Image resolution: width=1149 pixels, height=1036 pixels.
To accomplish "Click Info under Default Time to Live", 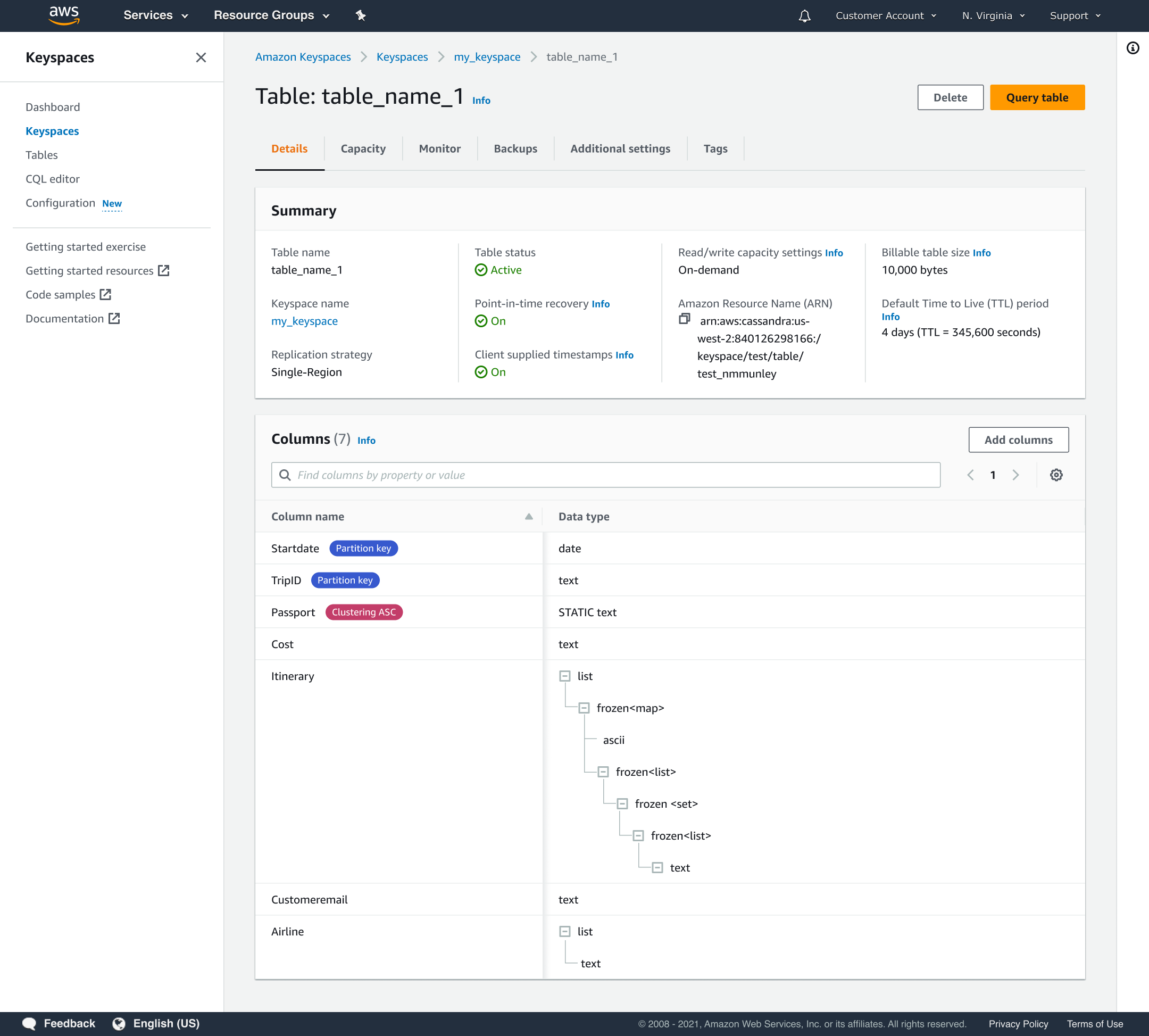I will [x=890, y=317].
